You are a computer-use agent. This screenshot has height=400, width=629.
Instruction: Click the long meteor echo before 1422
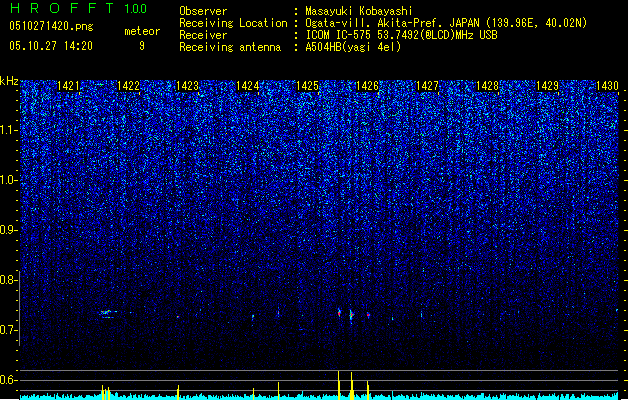pyautogui.click(x=108, y=314)
